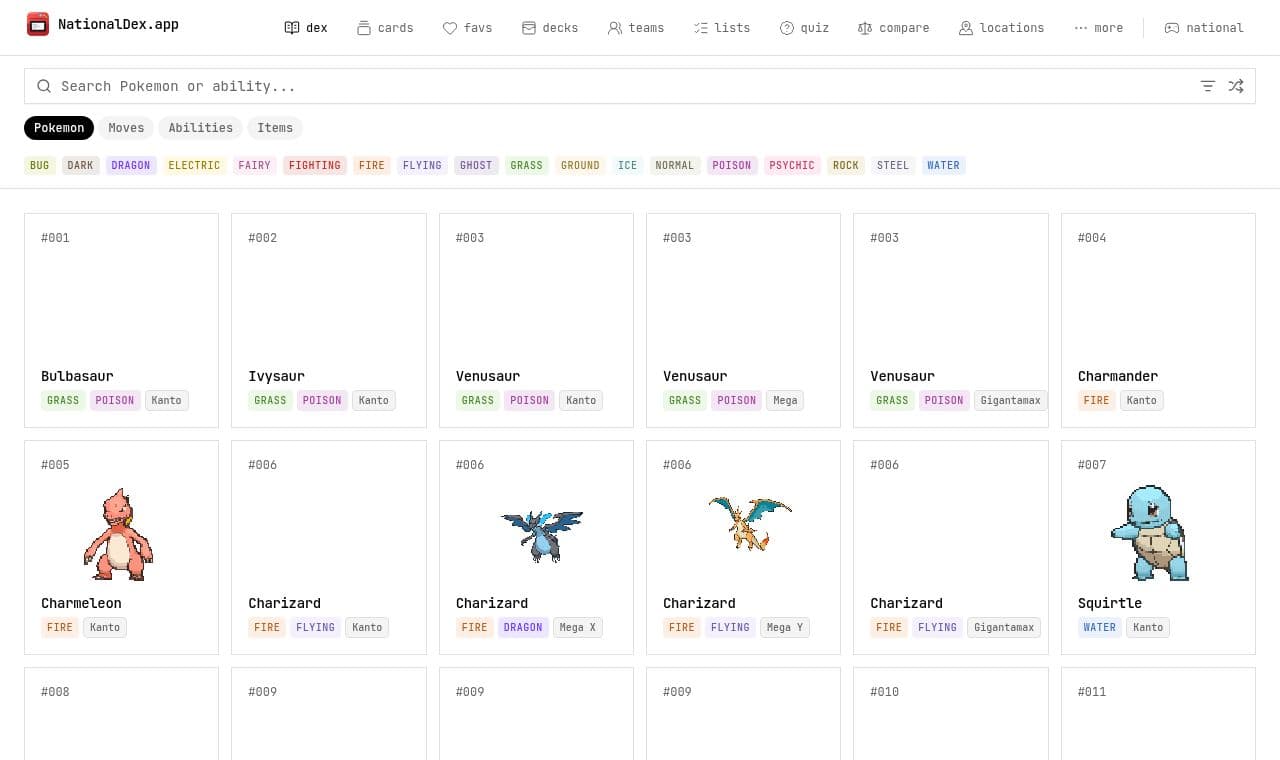1280x760 pixels.
Task: Filter by STEEL type chip
Action: [893, 166]
